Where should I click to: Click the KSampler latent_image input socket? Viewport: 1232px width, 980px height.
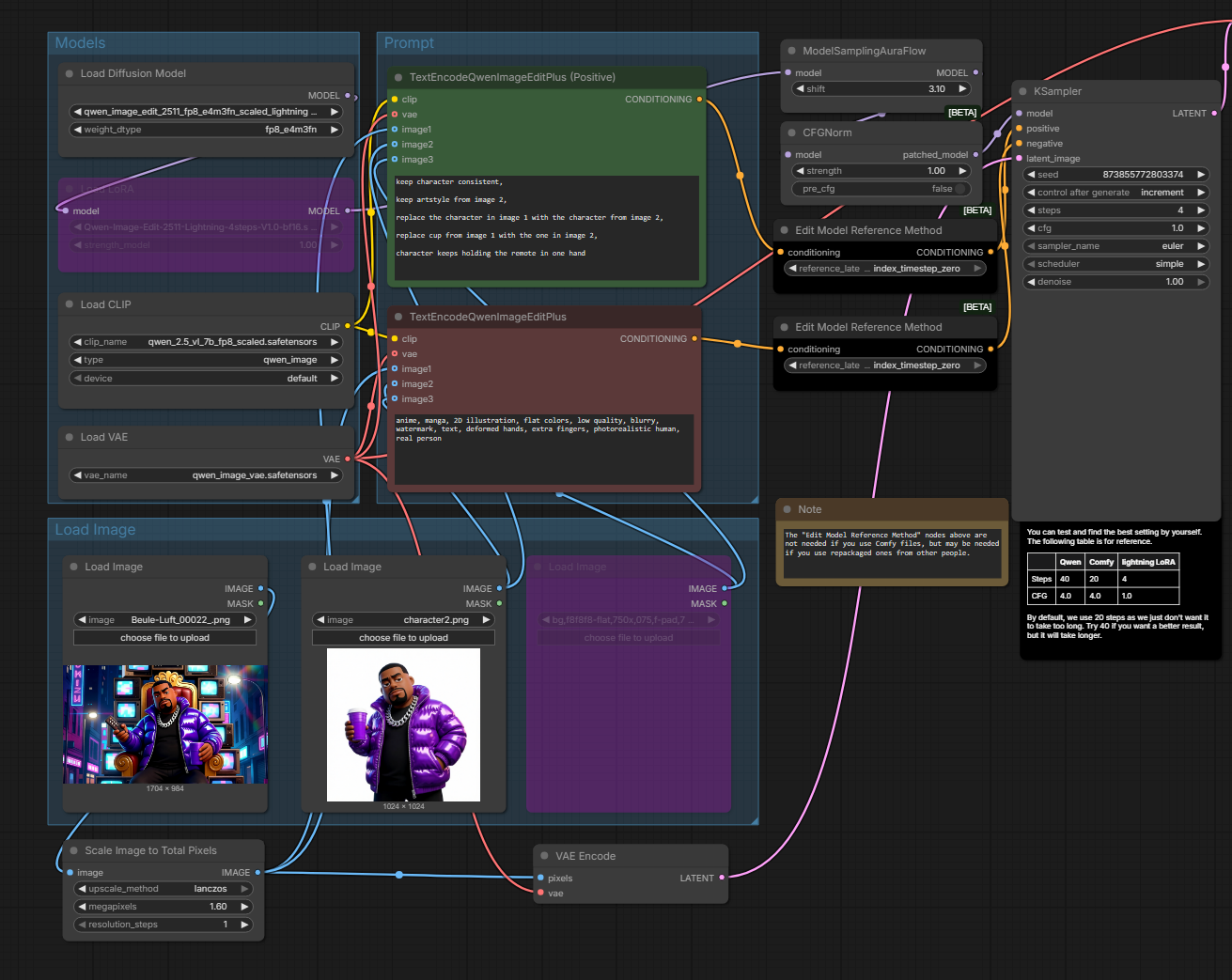[x=1019, y=159]
